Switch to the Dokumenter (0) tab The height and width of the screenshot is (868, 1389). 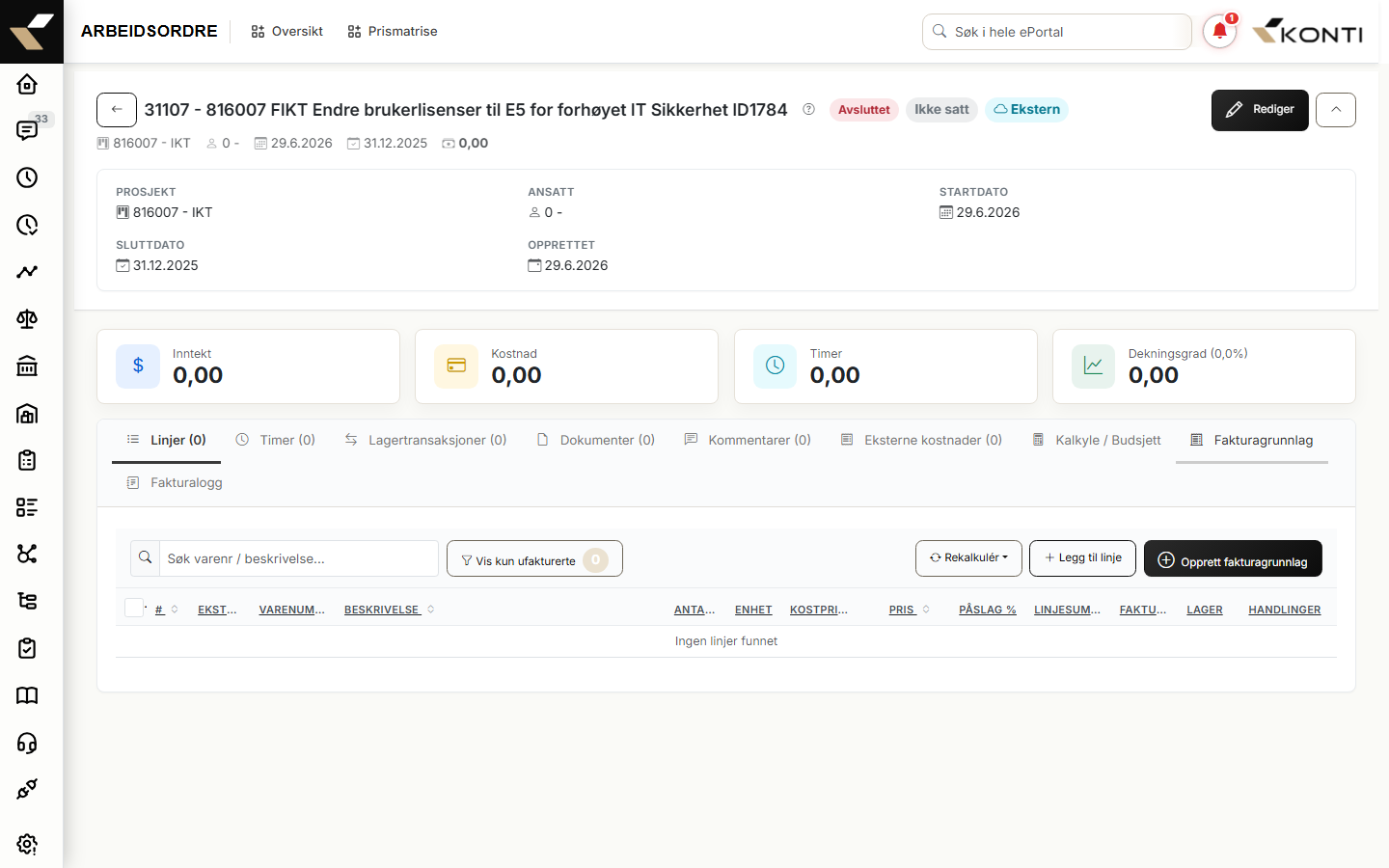[x=596, y=440]
